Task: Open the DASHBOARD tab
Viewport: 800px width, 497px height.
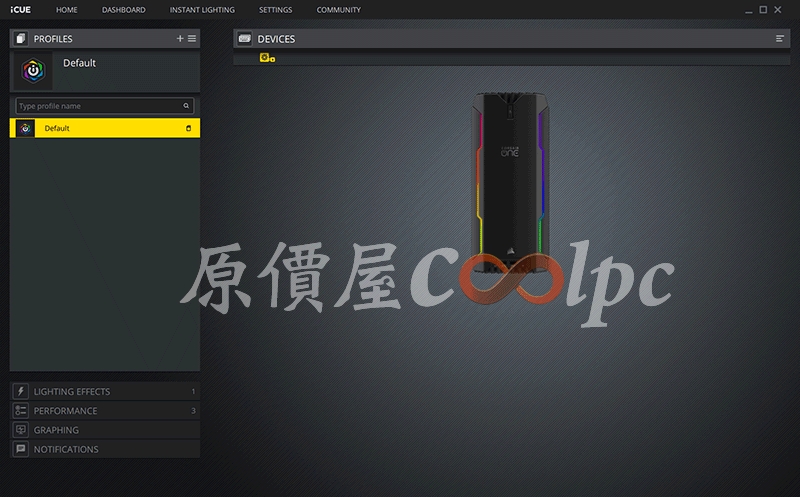Action: (x=123, y=10)
